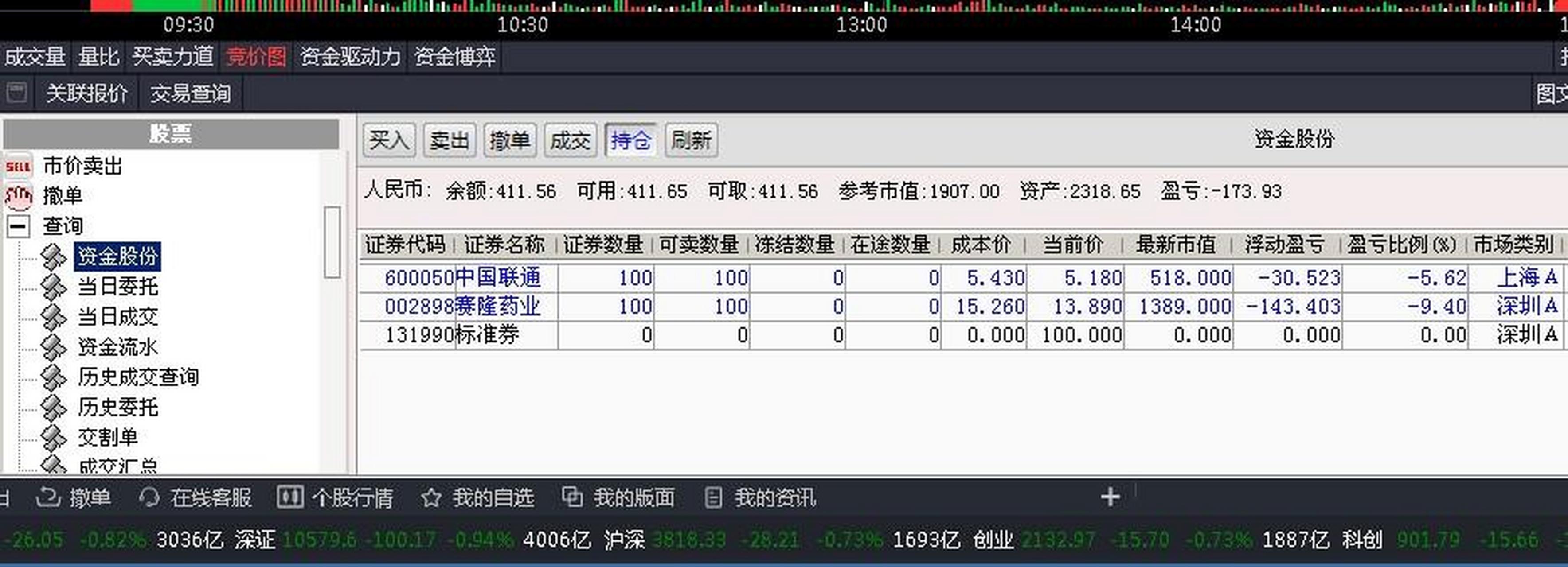Open the 资金驱动力 tab
This screenshot has height=567, width=1568.
click(350, 57)
